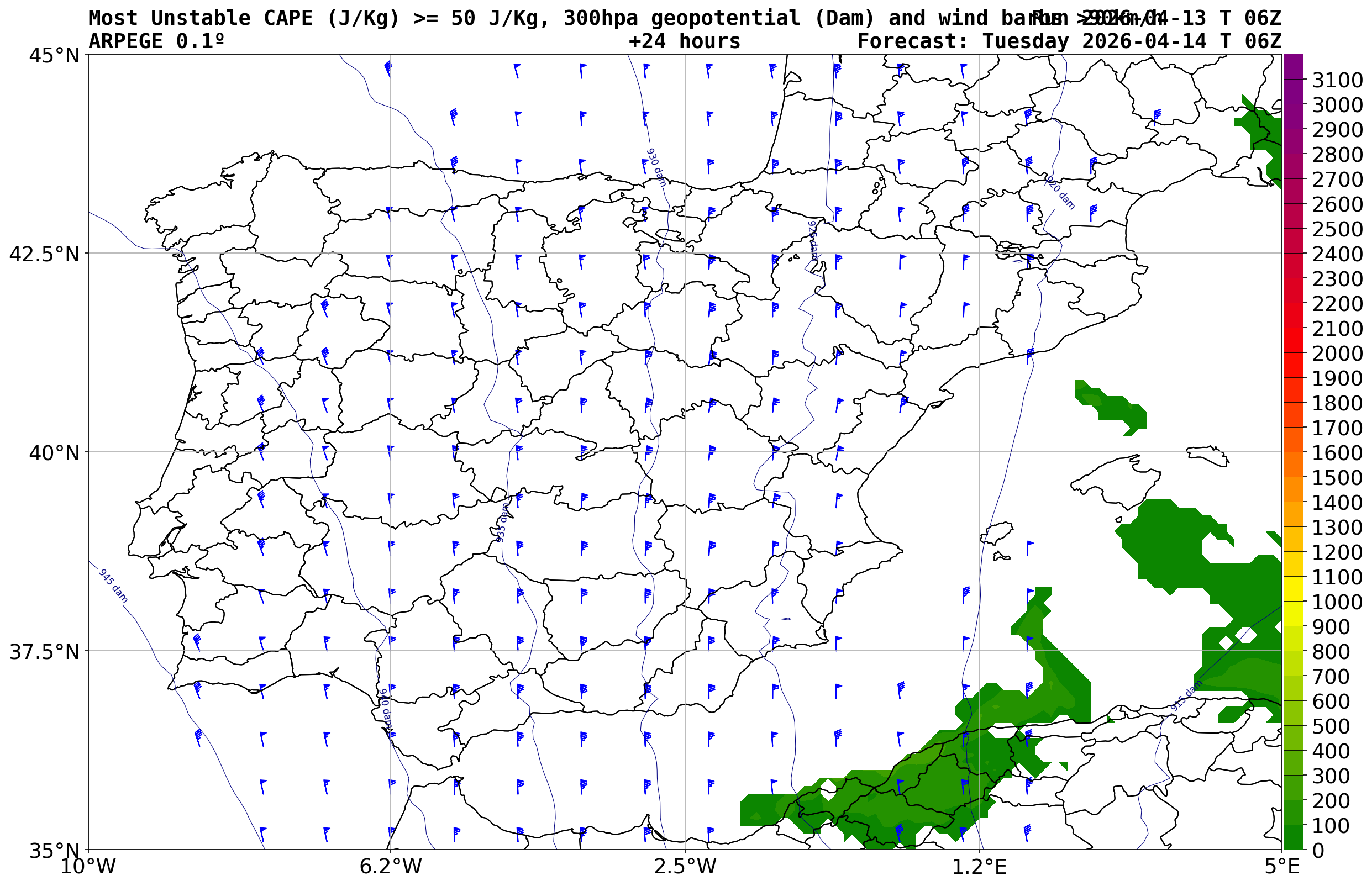The width and height of the screenshot is (1372, 886).
Task: Click the '930 dam' contour label
Action: (655, 167)
